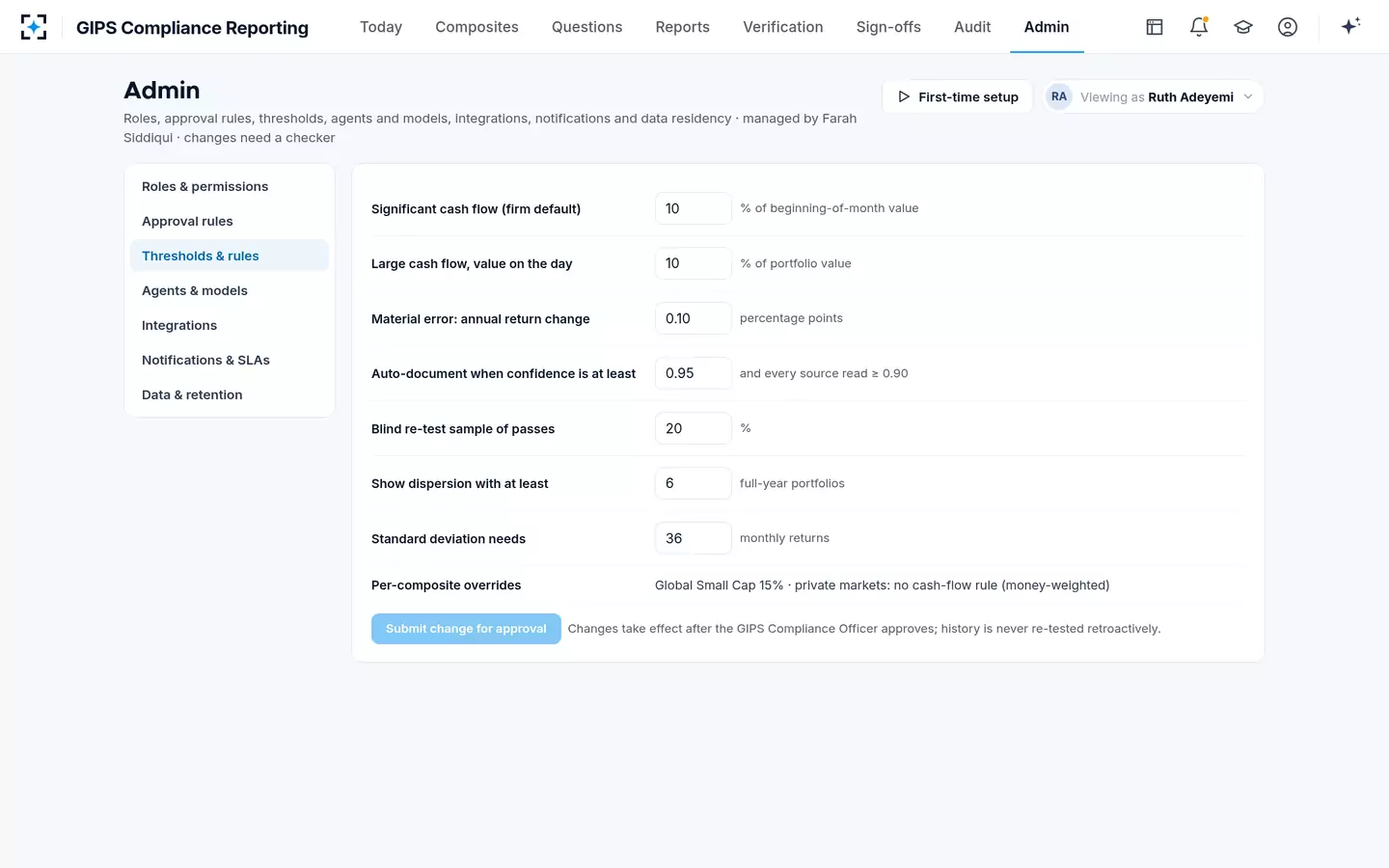Select the Admin tab
Screen dimensions: 1389x868
pyautogui.click(x=1047, y=27)
